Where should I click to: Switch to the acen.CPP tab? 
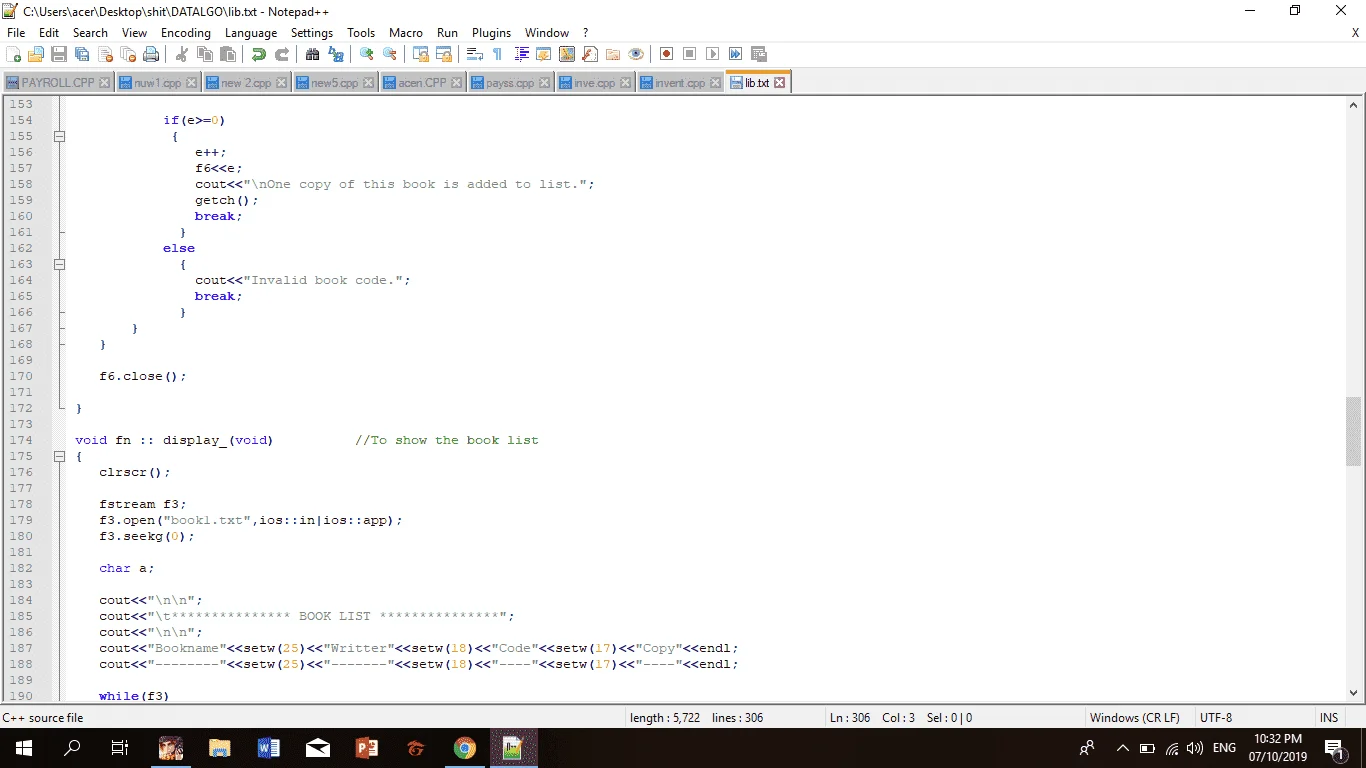click(423, 83)
